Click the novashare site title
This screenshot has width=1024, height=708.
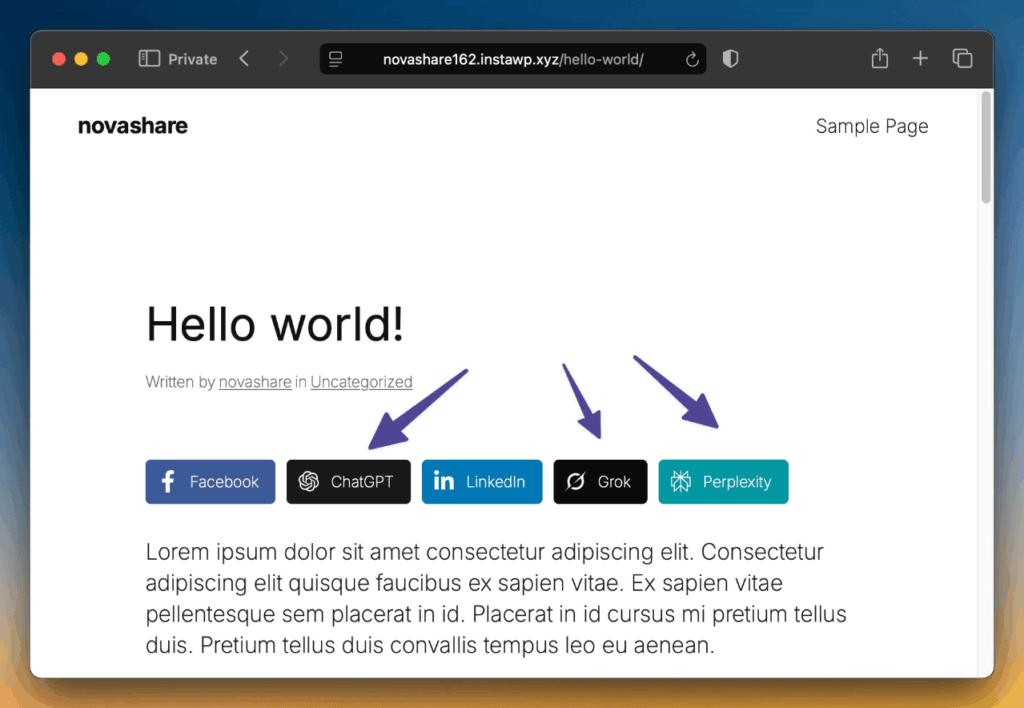(x=133, y=126)
